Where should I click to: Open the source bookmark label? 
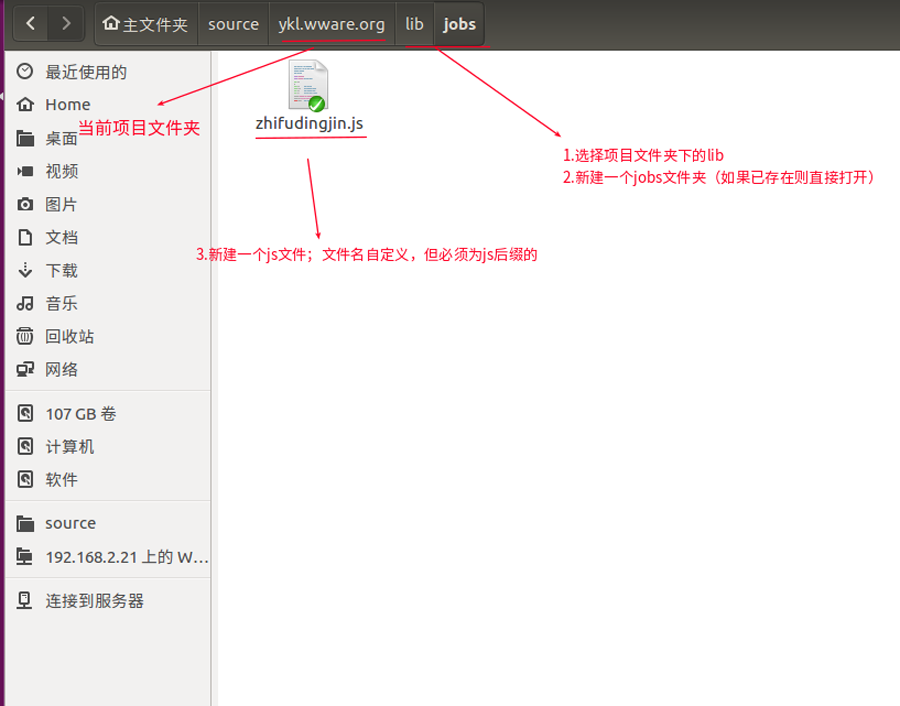point(71,523)
